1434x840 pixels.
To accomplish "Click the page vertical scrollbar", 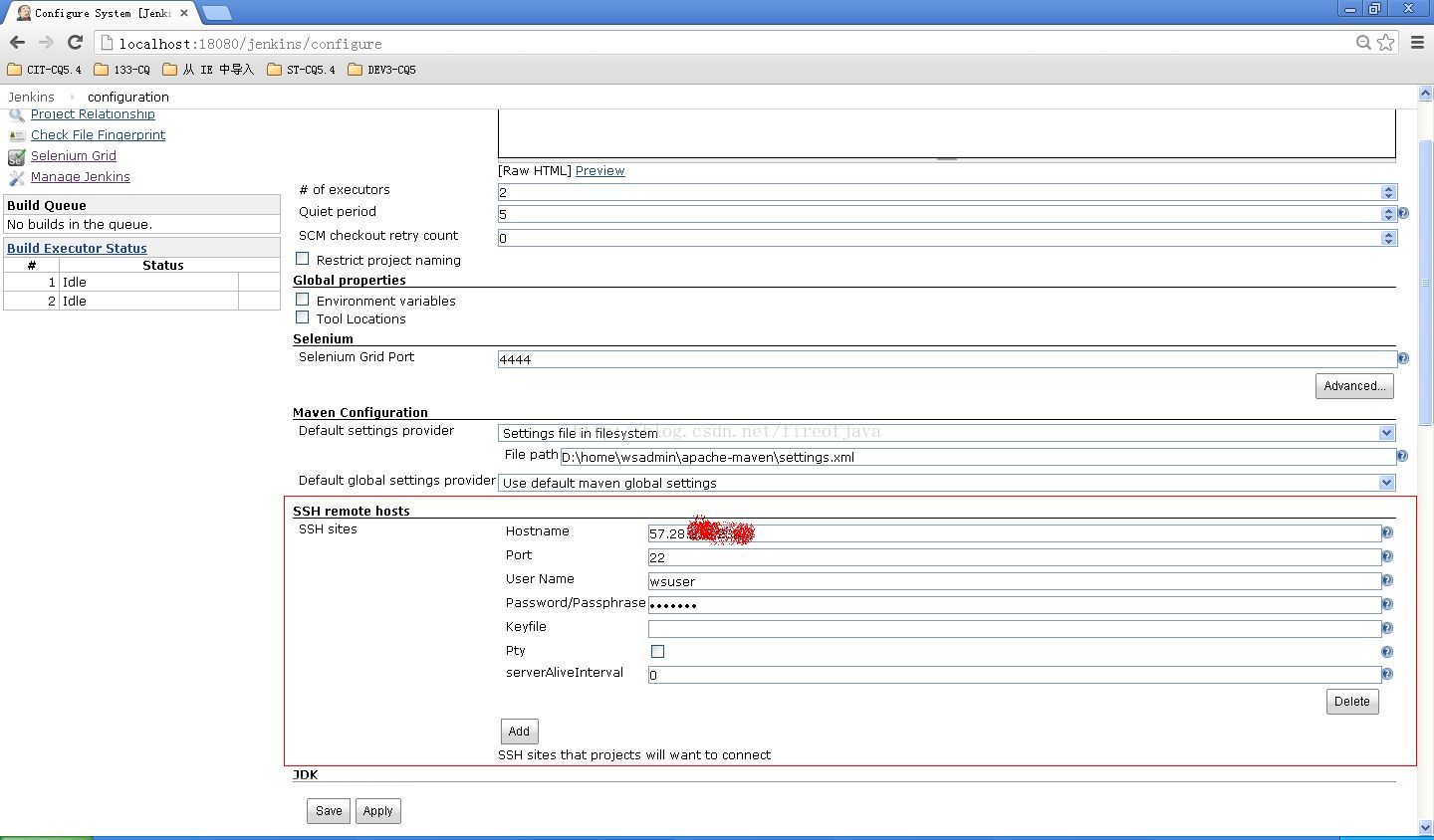I will point(1425,284).
